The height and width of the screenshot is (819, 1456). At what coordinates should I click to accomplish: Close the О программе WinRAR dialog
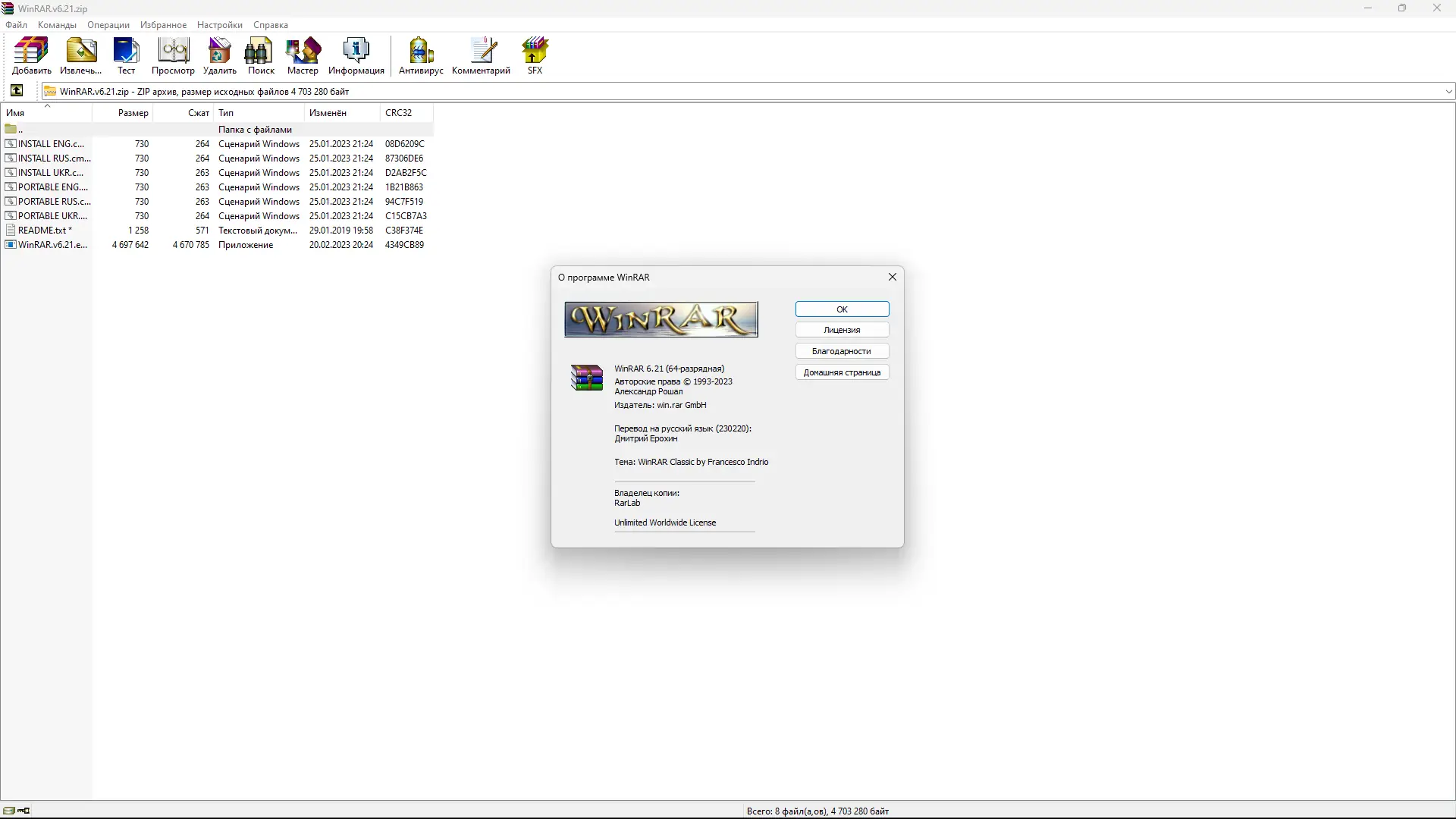click(893, 277)
